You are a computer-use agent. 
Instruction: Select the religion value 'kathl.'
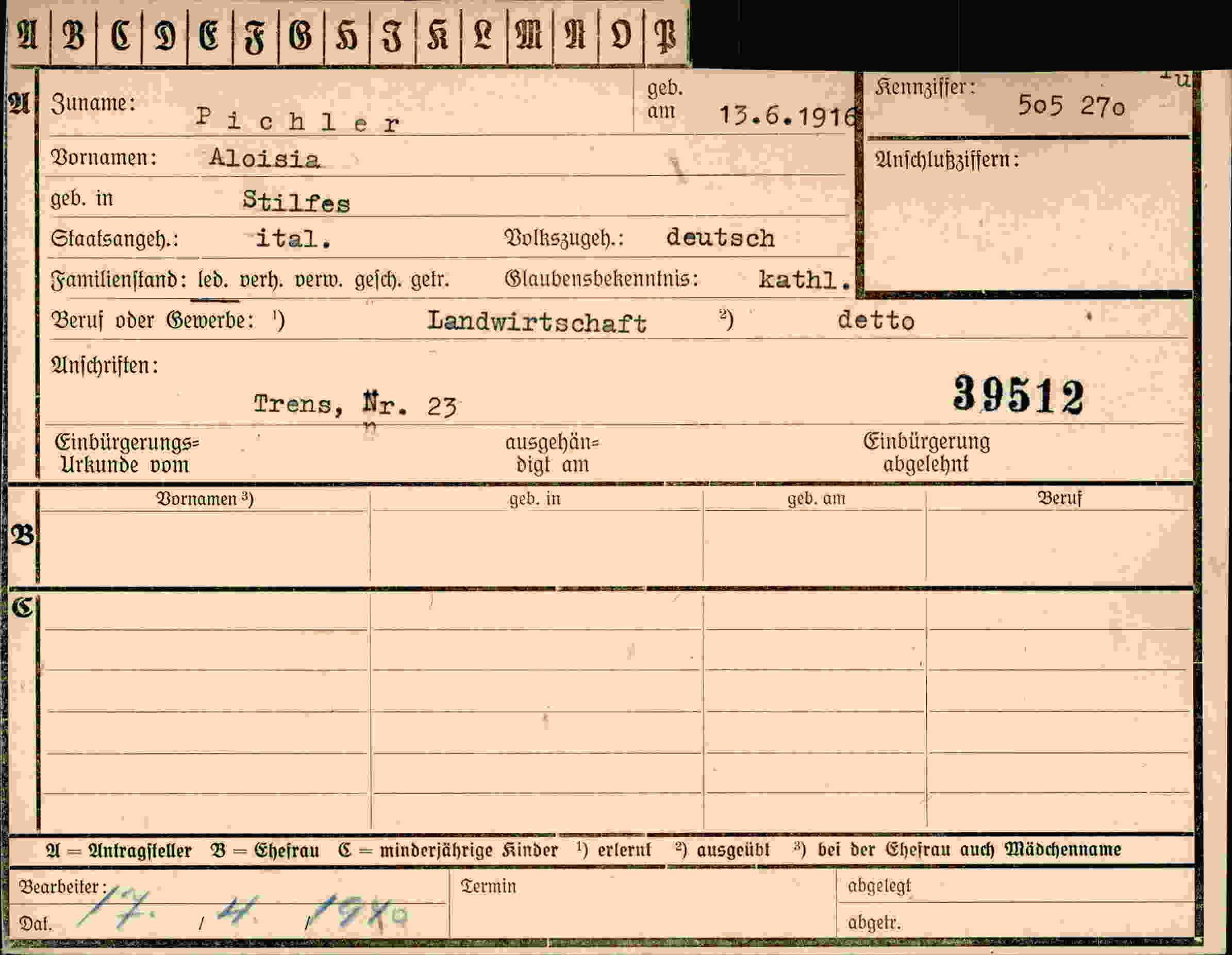click(805, 280)
